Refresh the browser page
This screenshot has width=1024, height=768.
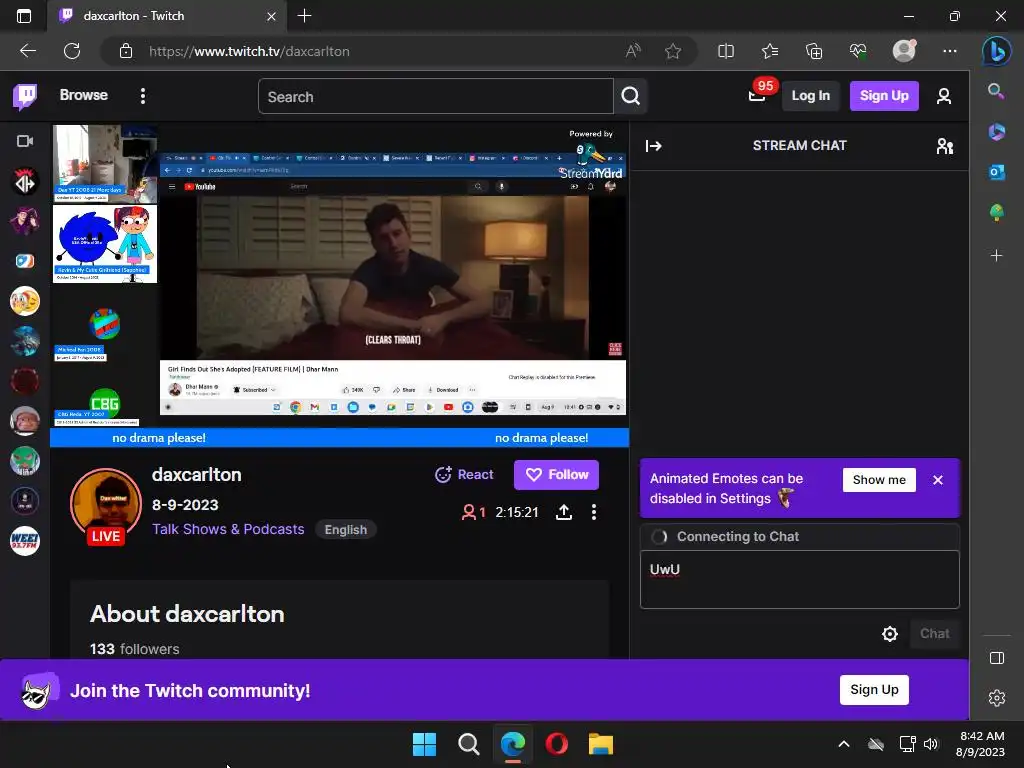72,51
